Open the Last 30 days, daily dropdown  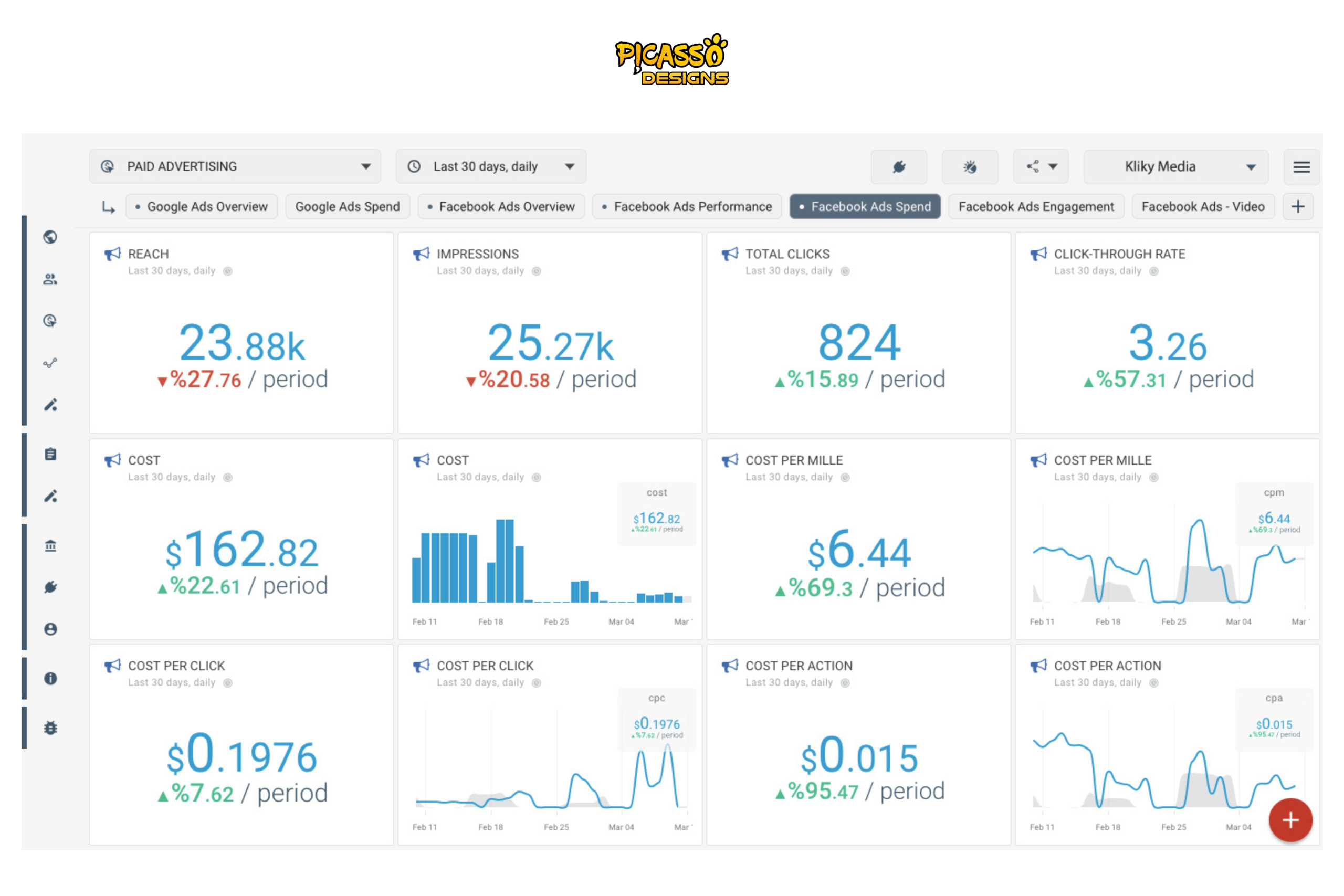pos(490,166)
